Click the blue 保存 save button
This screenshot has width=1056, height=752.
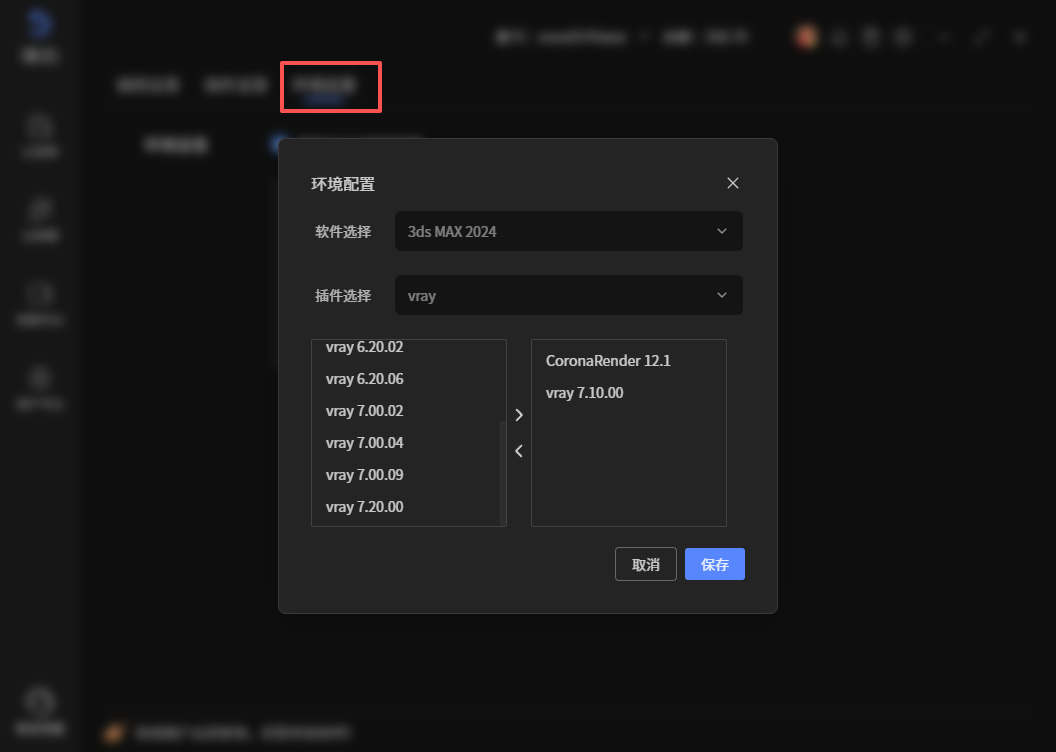pyautogui.click(x=715, y=565)
